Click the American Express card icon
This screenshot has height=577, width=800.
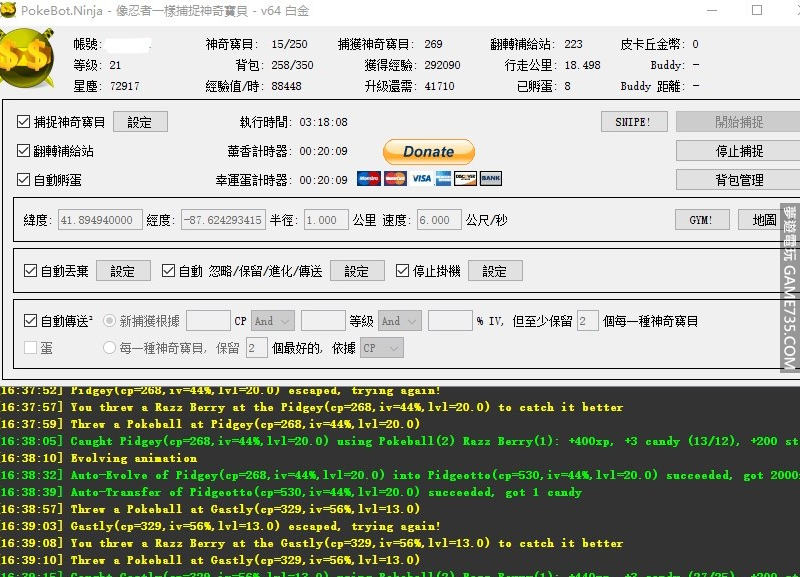click(443, 179)
